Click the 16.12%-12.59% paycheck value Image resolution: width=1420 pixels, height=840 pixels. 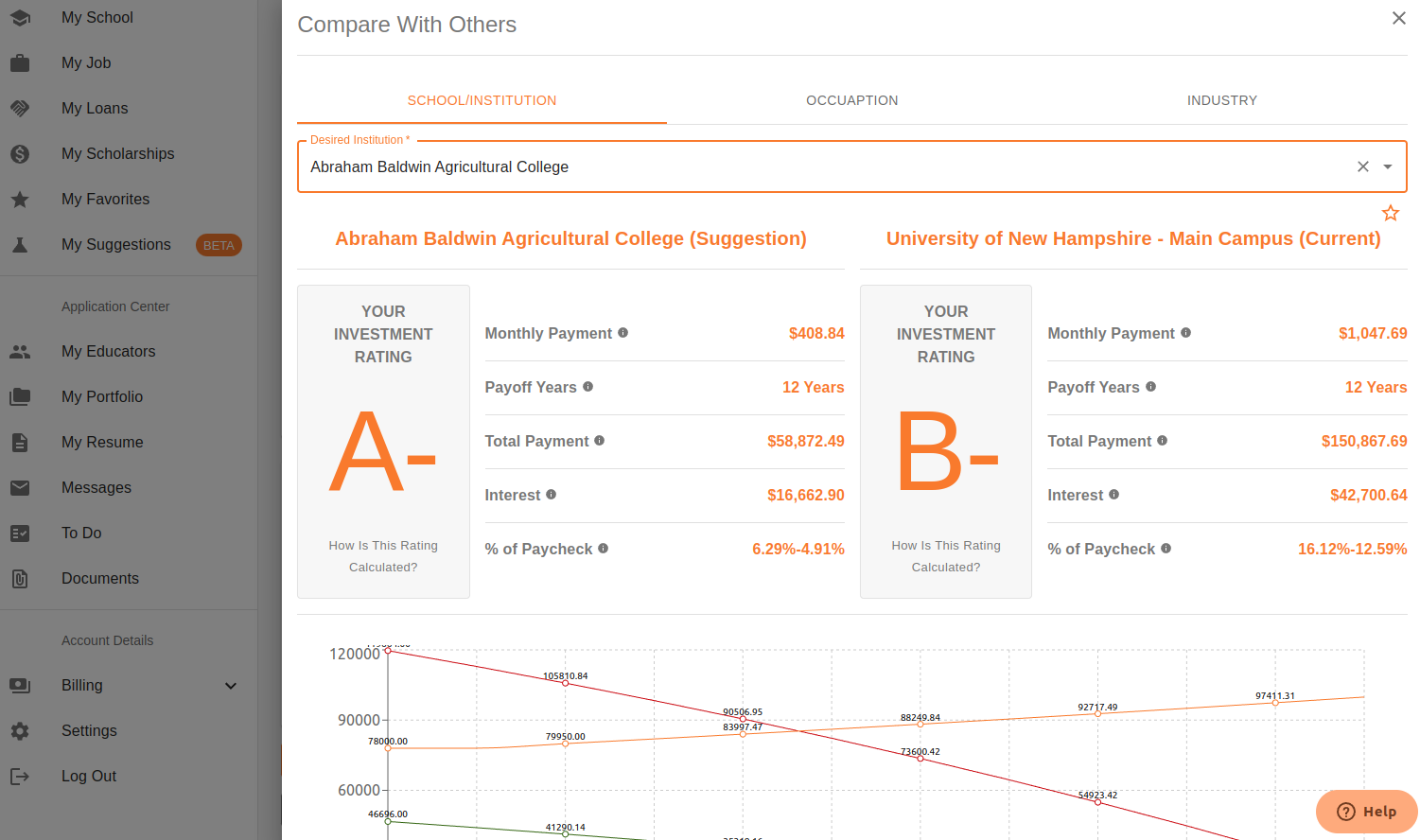tap(1352, 549)
